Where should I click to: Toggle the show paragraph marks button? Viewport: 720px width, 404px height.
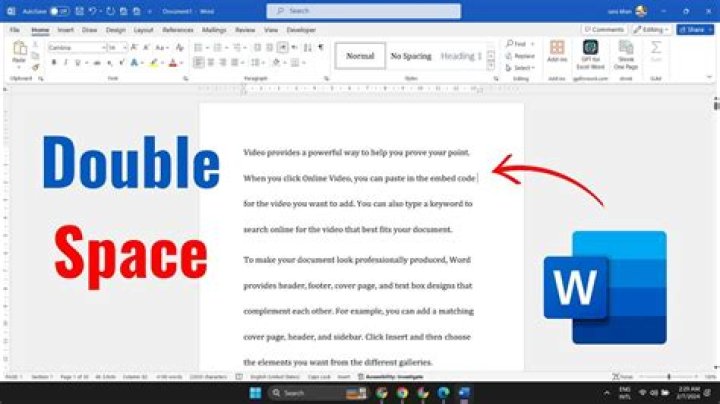321,47
